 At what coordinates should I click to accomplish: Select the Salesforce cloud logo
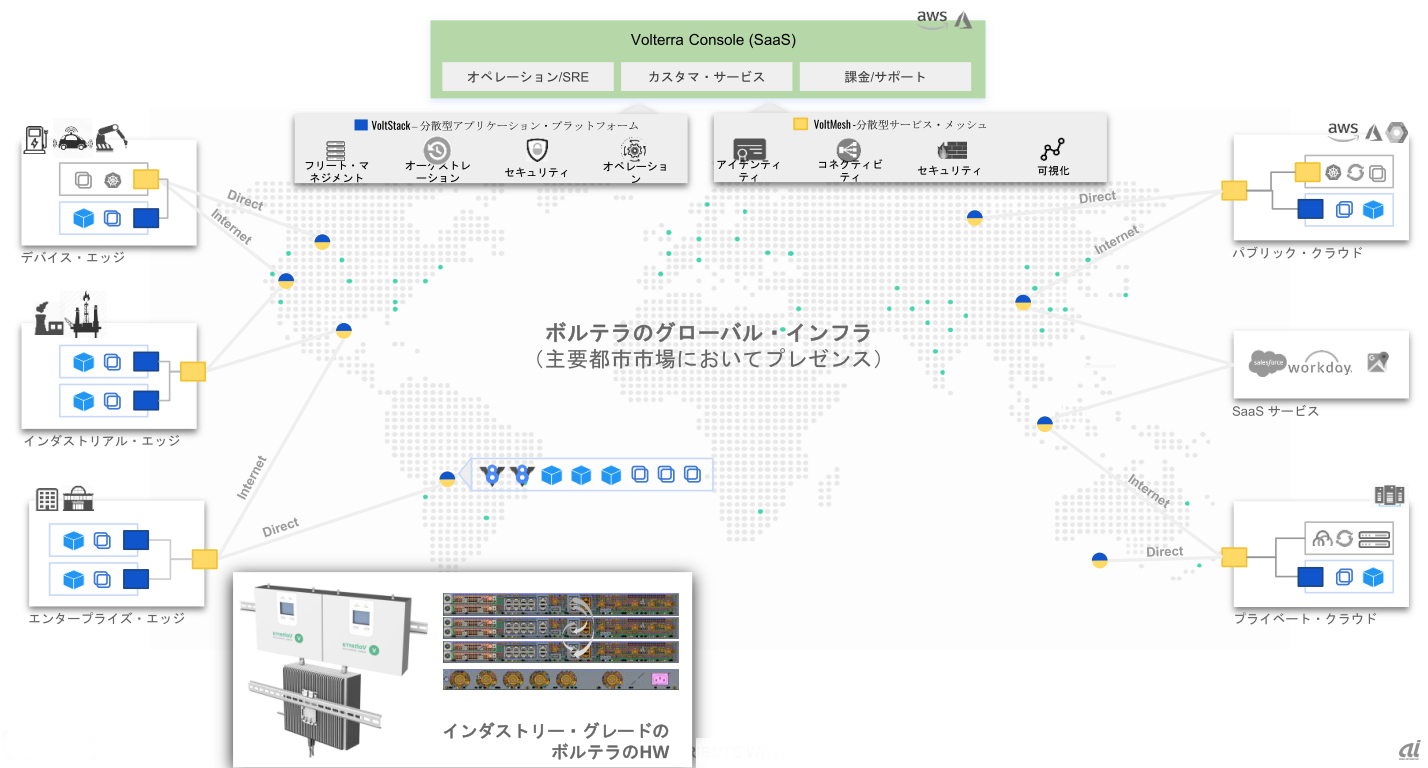(1266, 363)
